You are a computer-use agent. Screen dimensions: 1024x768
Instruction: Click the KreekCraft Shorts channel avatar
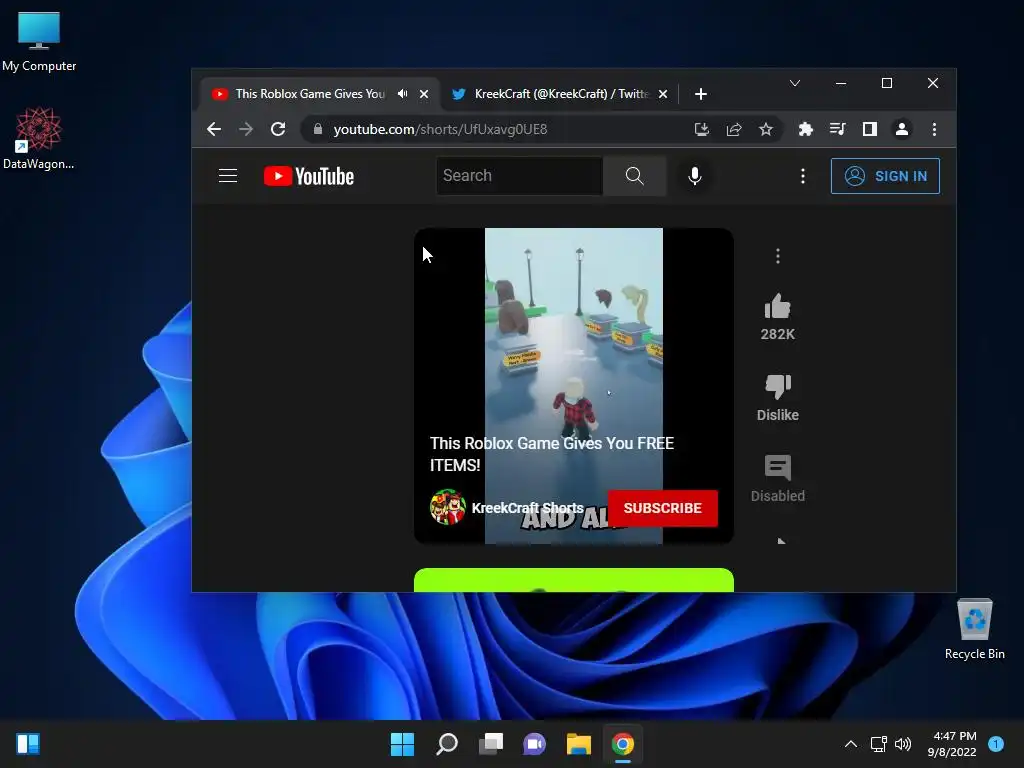pos(447,507)
